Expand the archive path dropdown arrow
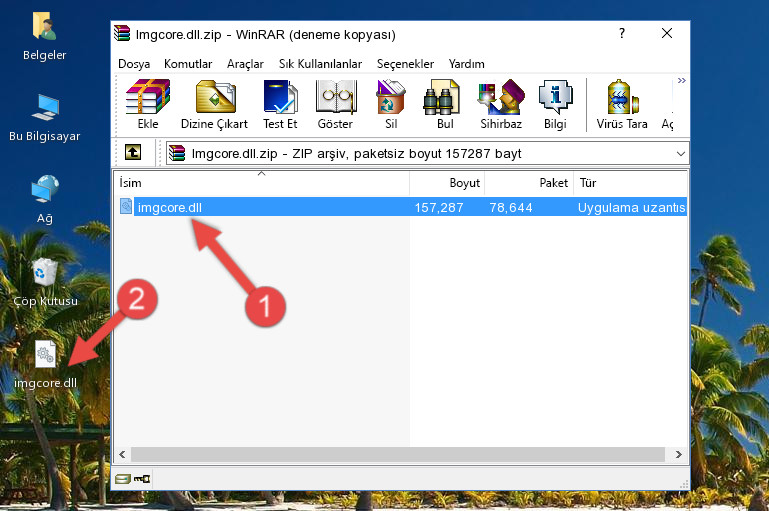Viewport: 769px width, 511px height. click(681, 153)
